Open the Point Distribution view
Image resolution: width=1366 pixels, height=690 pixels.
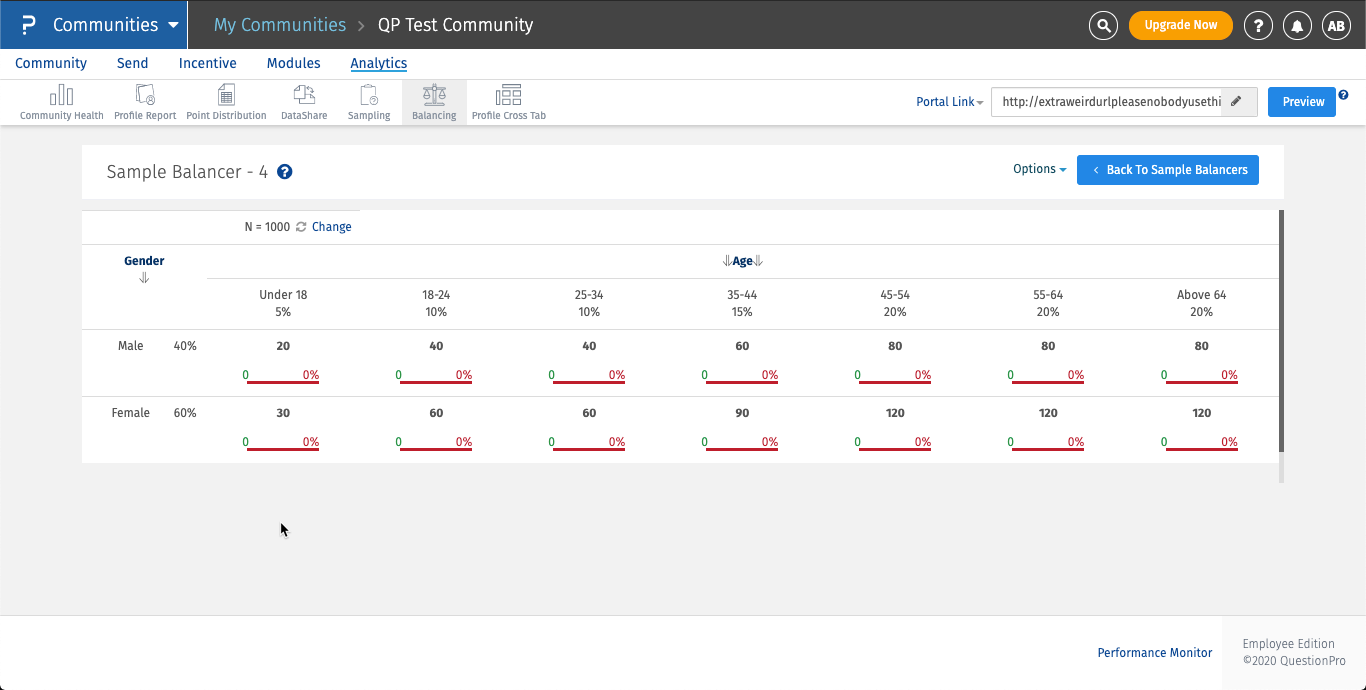[x=226, y=102]
